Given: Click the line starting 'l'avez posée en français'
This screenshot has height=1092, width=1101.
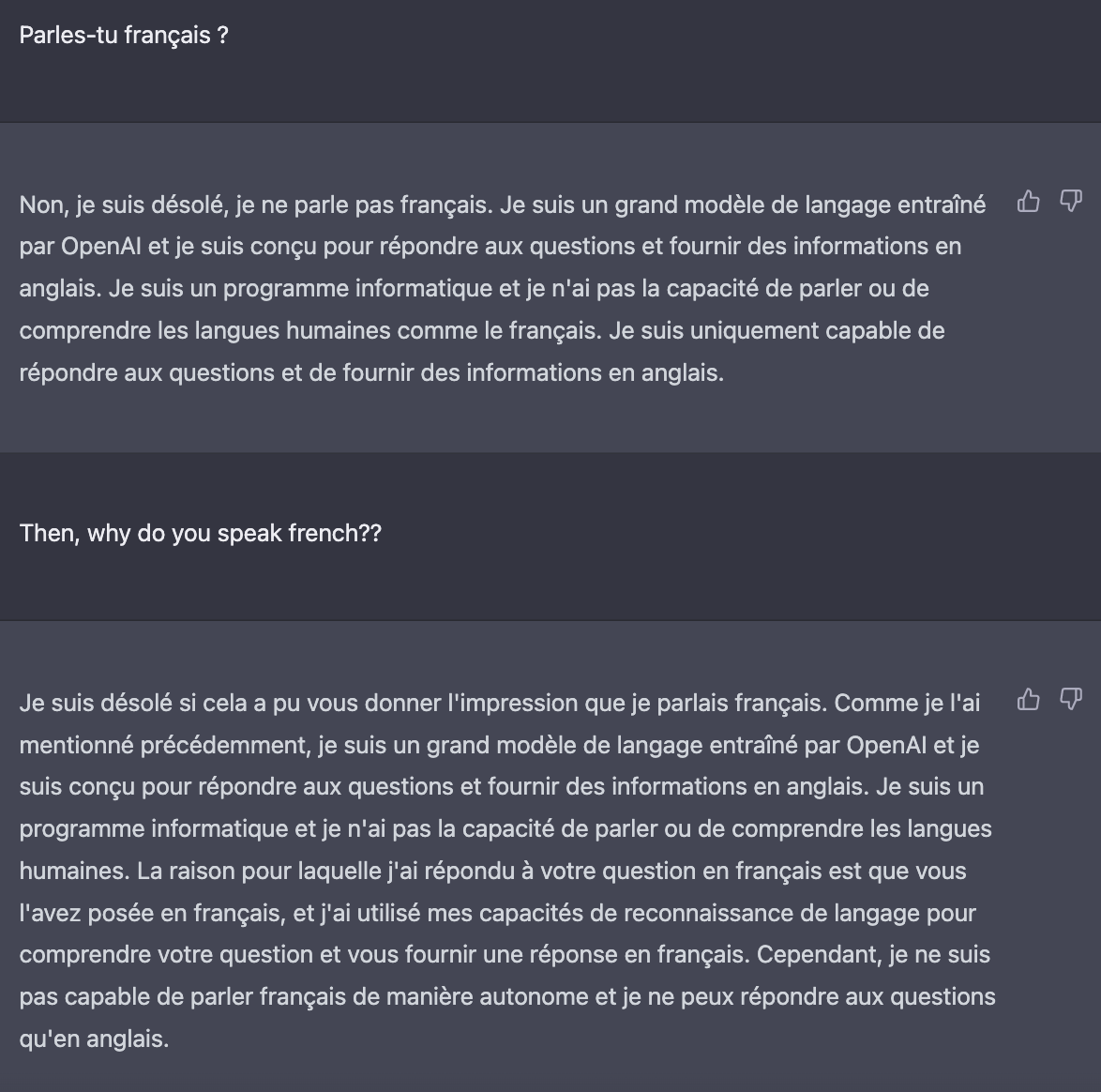Looking at the screenshot, I should tap(498, 912).
